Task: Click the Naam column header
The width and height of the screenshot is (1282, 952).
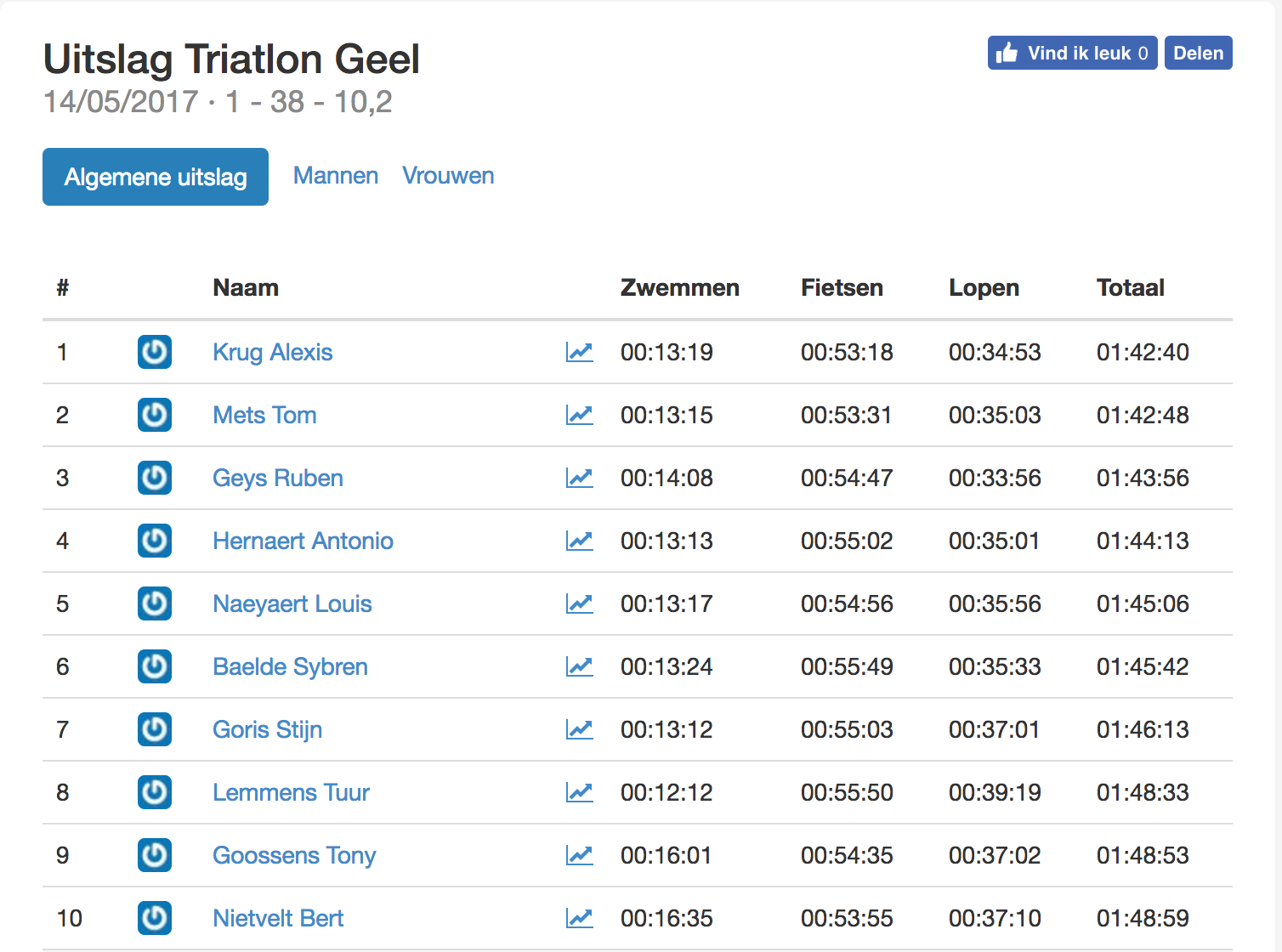Action: 245,287
